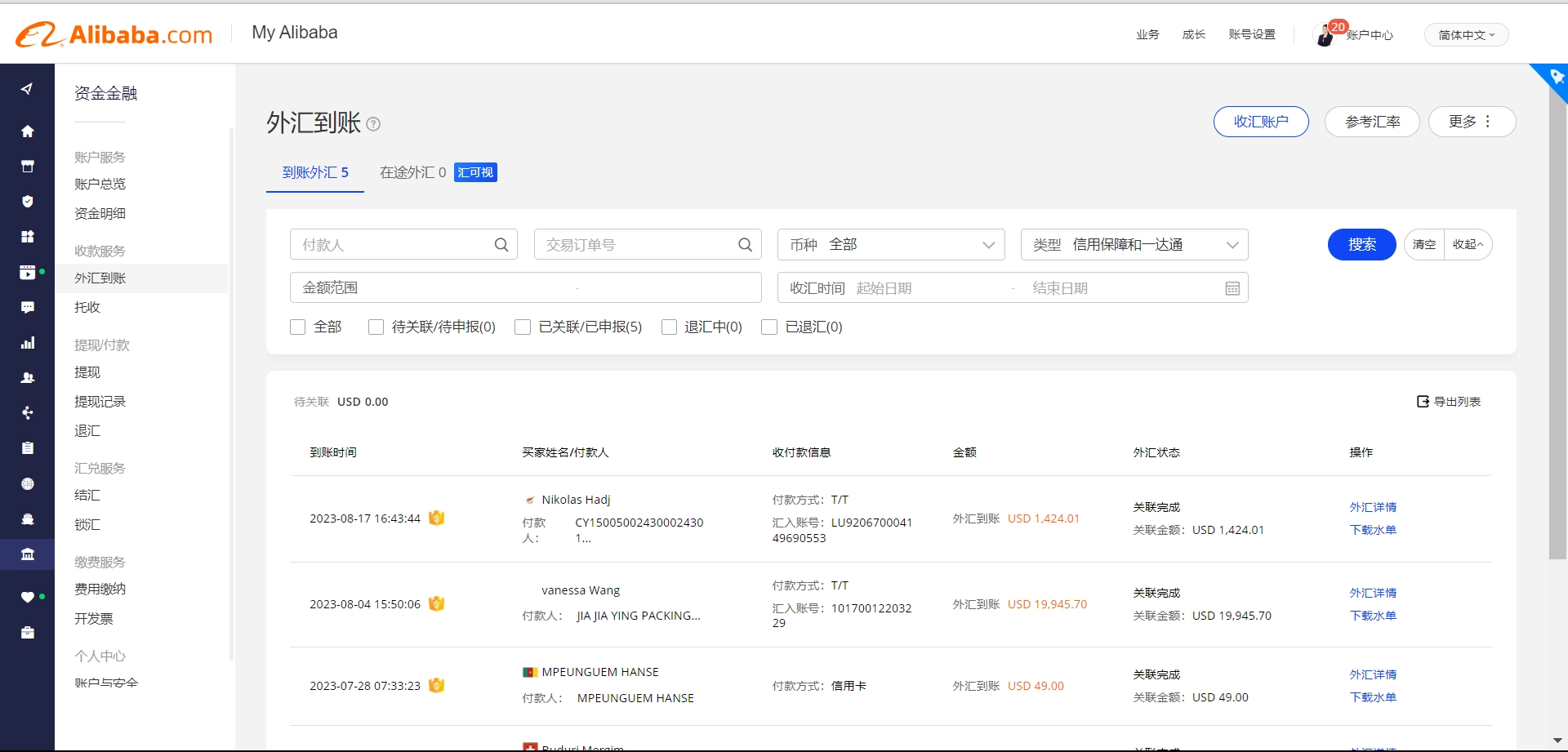This screenshot has width=1568, height=752.
Task: Go to home icon in left rail
Action: pyautogui.click(x=27, y=131)
